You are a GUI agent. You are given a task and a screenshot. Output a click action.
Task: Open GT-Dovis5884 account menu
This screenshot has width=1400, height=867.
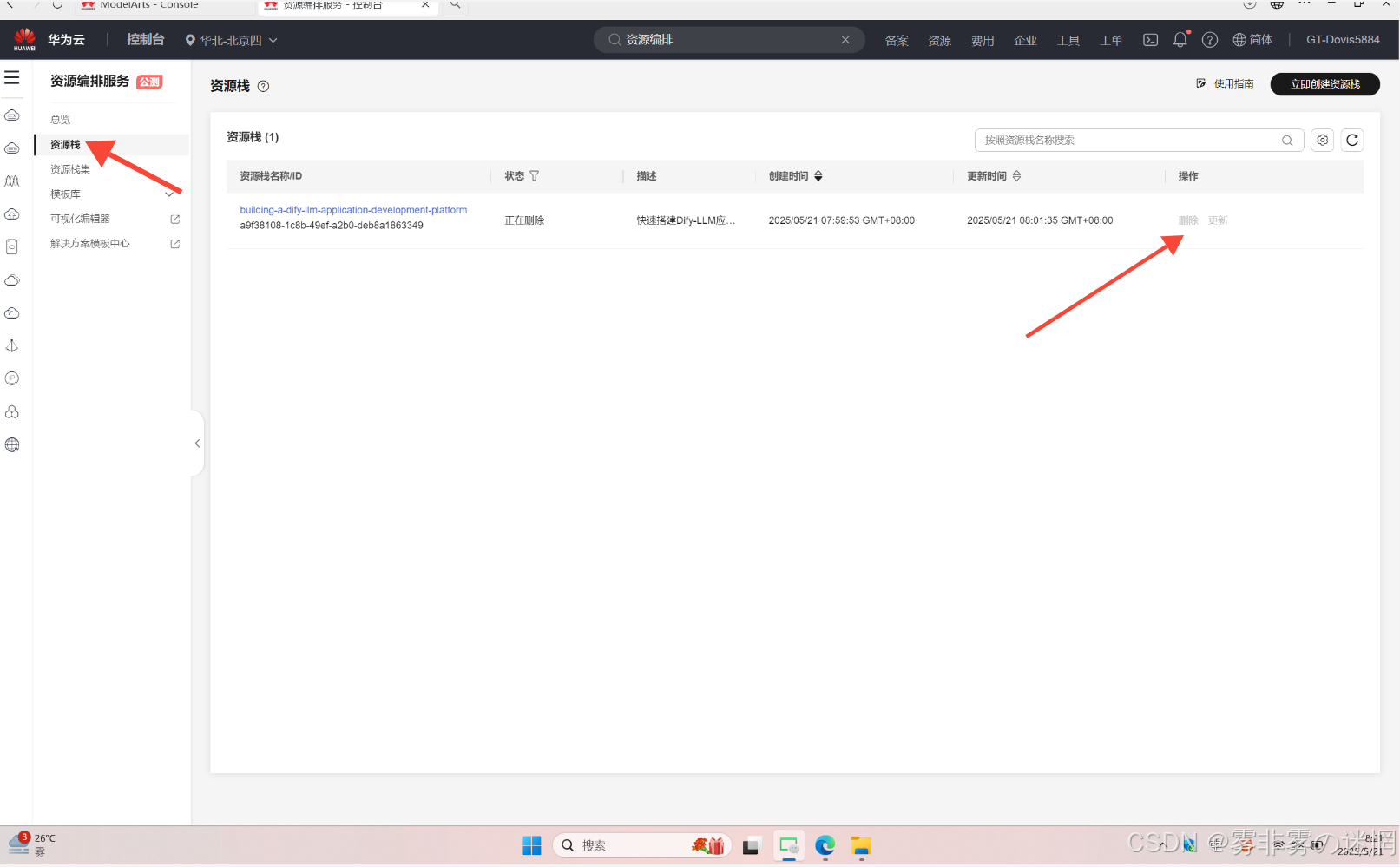[x=1343, y=40]
